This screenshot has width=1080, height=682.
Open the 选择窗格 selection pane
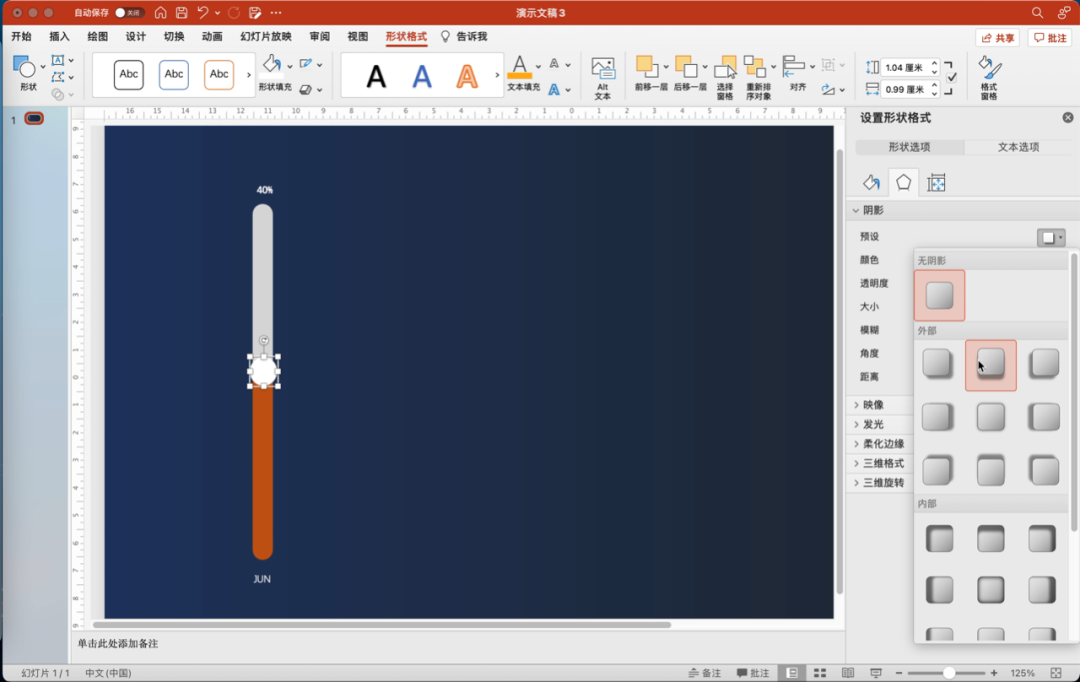[x=725, y=77]
